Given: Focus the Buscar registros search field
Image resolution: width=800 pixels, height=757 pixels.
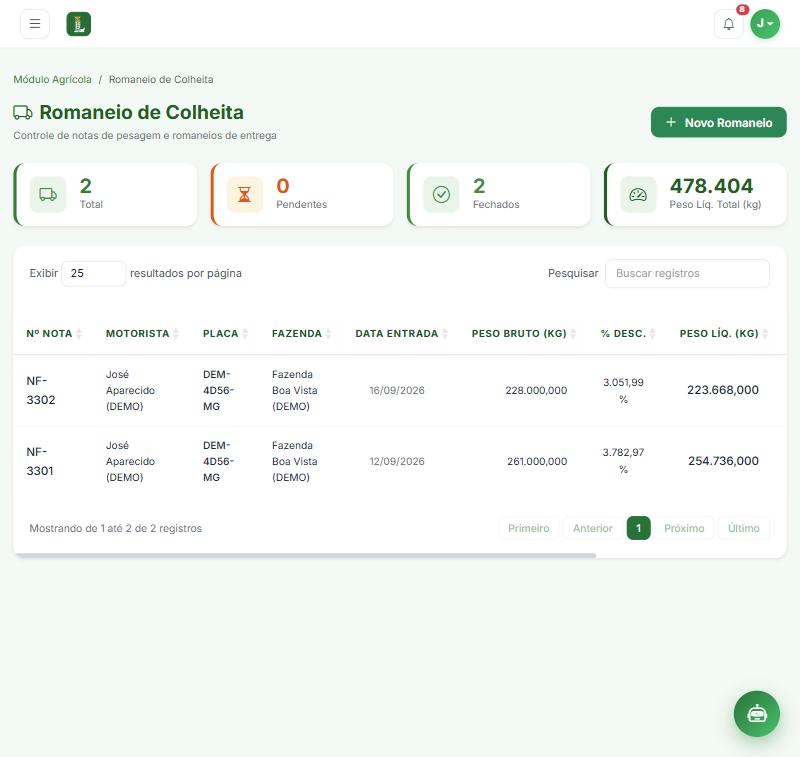Looking at the screenshot, I should pos(687,273).
